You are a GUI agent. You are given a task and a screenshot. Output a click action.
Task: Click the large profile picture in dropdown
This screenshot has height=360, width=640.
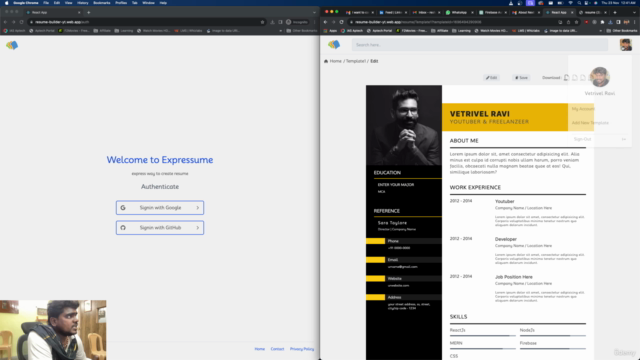click(x=600, y=77)
